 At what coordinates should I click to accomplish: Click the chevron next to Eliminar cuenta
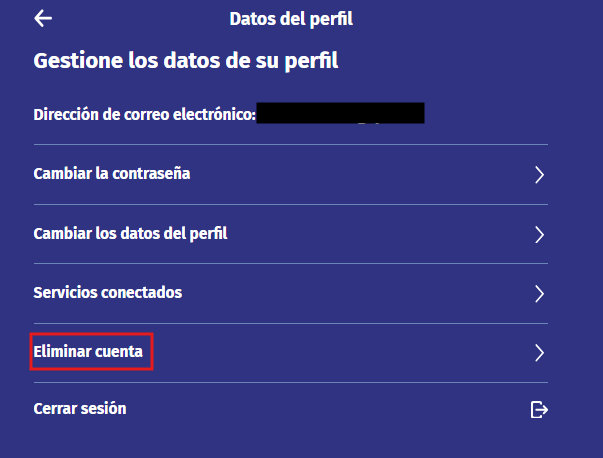tap(539, 353)
